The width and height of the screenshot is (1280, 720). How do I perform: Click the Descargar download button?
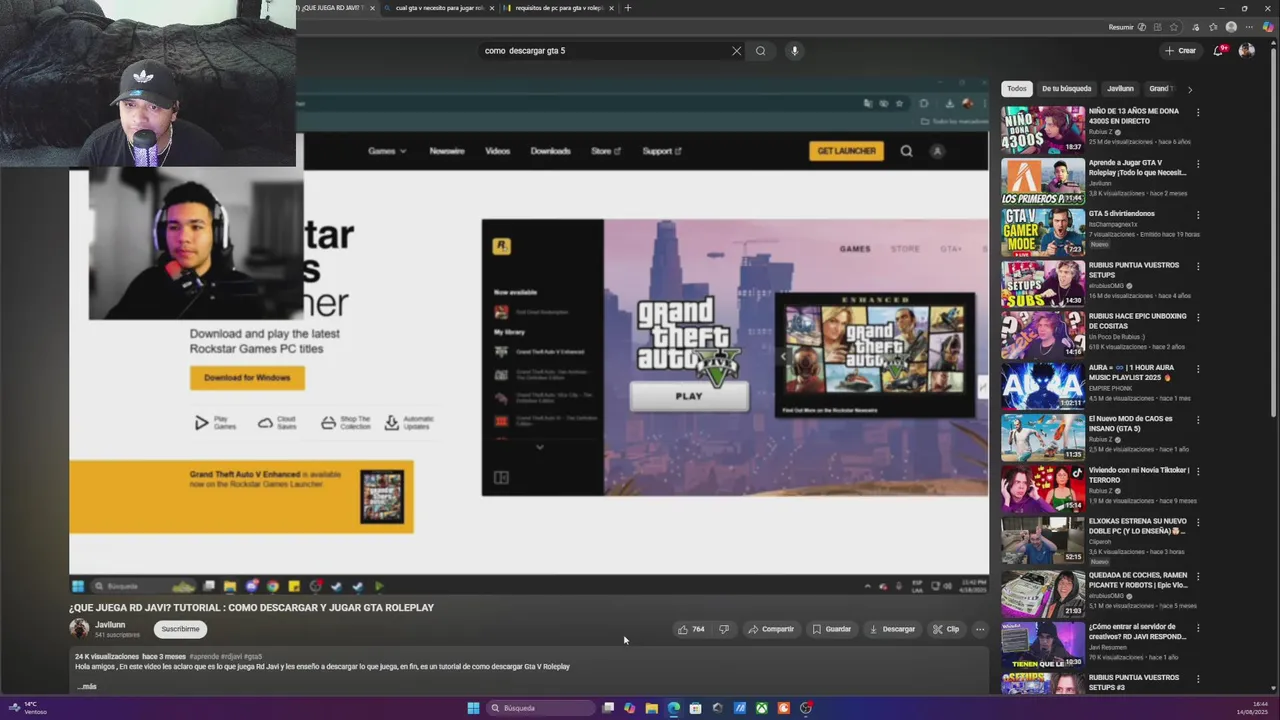(892, 629)
